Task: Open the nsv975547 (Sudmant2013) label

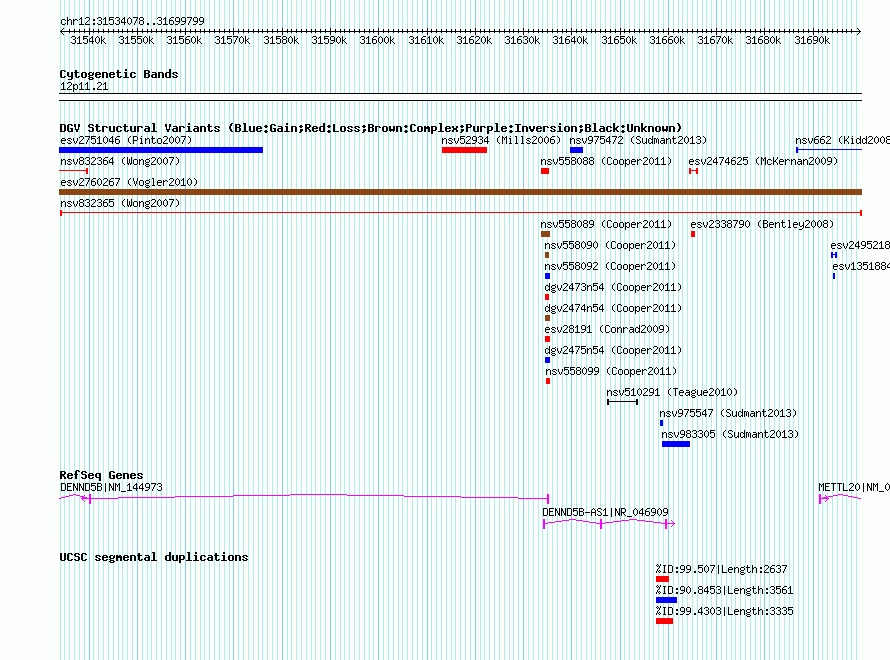Action: click(x=728, y=413)
